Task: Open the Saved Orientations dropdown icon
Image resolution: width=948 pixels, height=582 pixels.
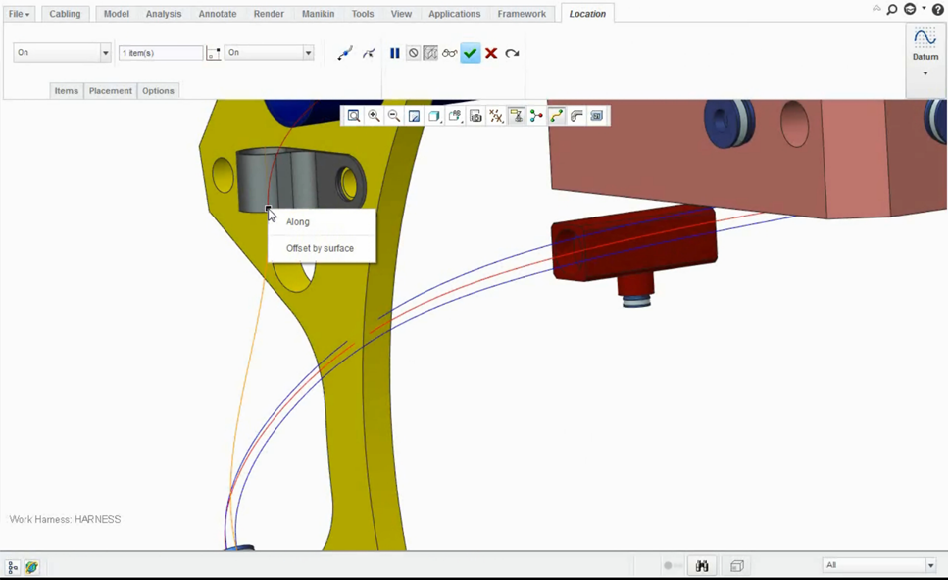Action: (x=455, y=116)
